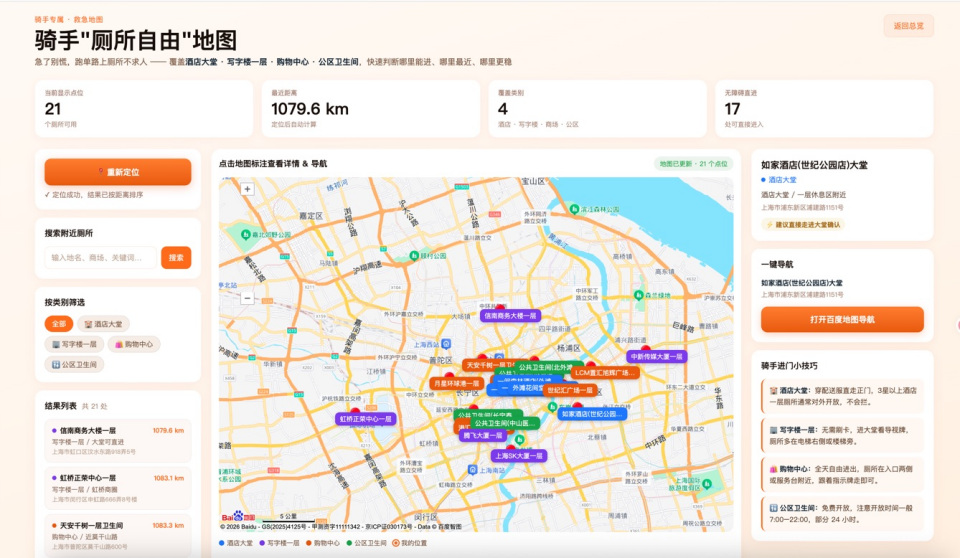
Task: Click the 上海西站 station icon on map
Action: click(446, 344)
